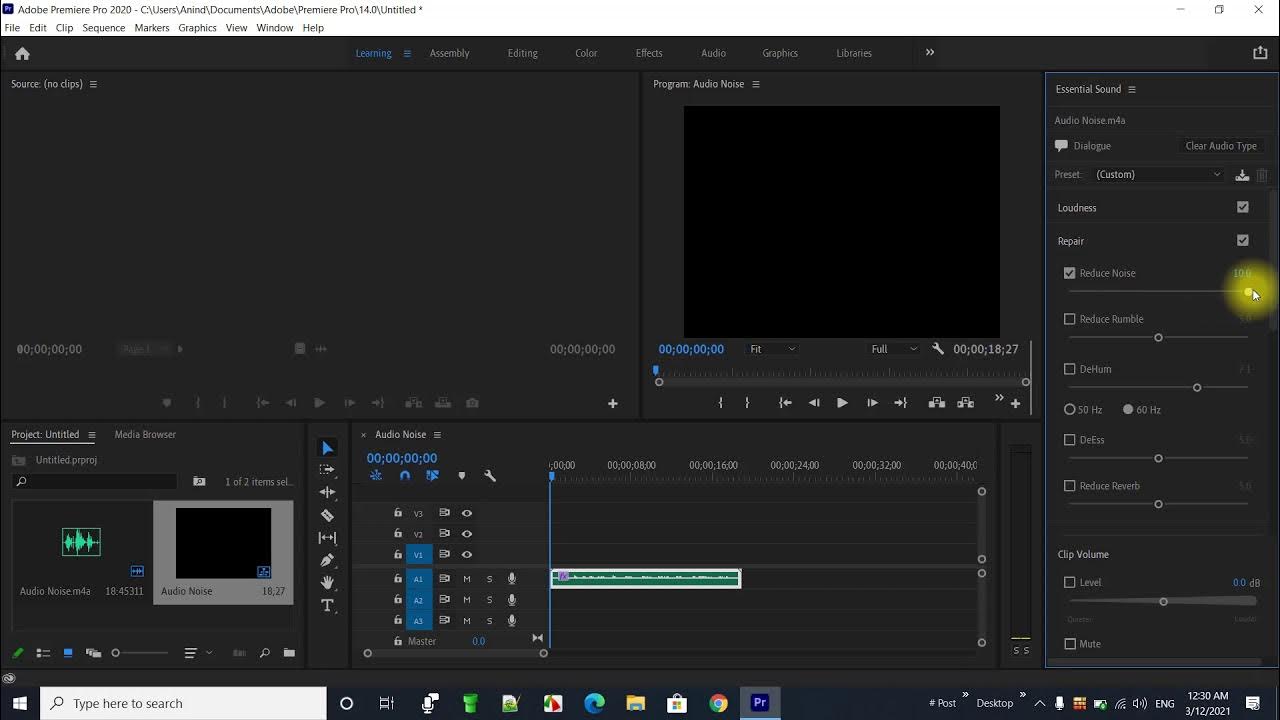
Task: Click Mark In in Program monitor
Action: coord(720,403)
